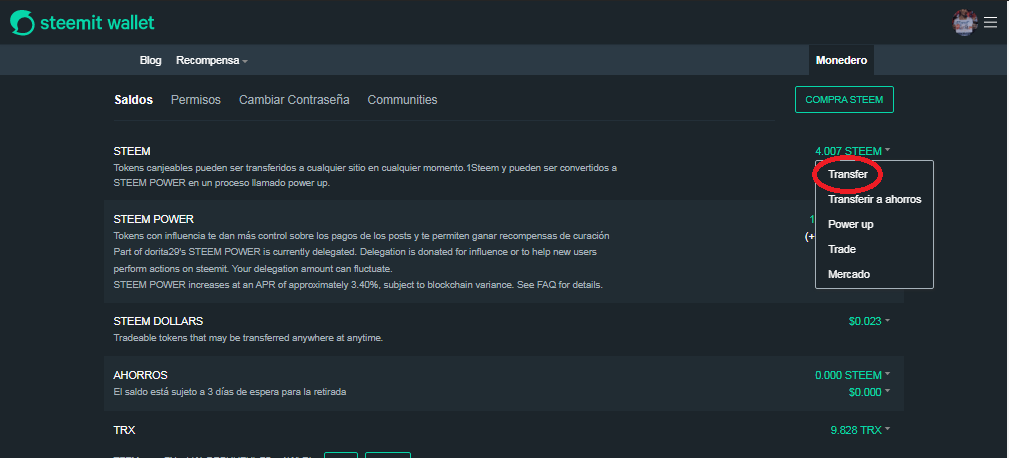Click the STEEM POWER heading

coord(154,219)
